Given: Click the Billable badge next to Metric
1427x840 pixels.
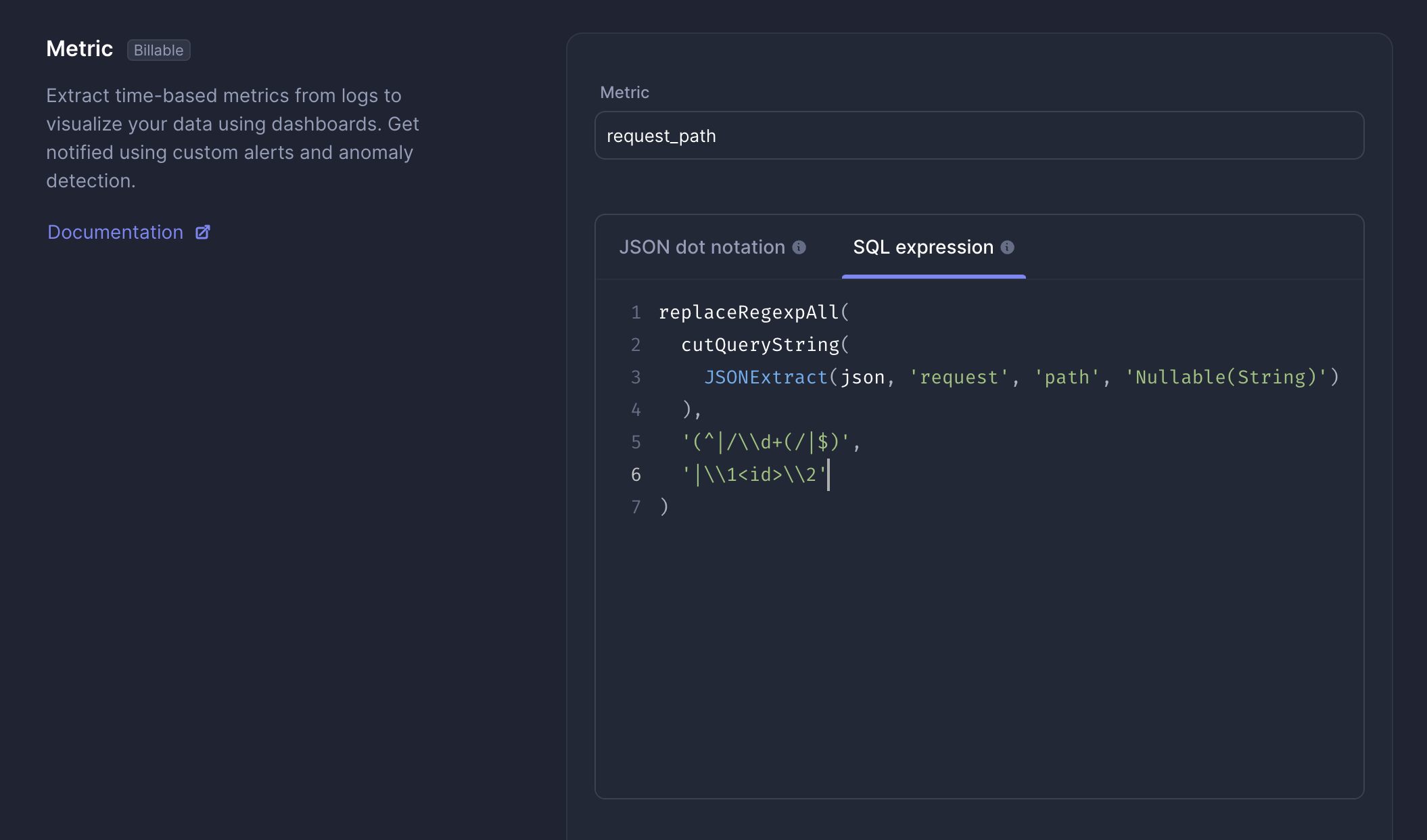Looking at the screenshot, I should (158, 51).
